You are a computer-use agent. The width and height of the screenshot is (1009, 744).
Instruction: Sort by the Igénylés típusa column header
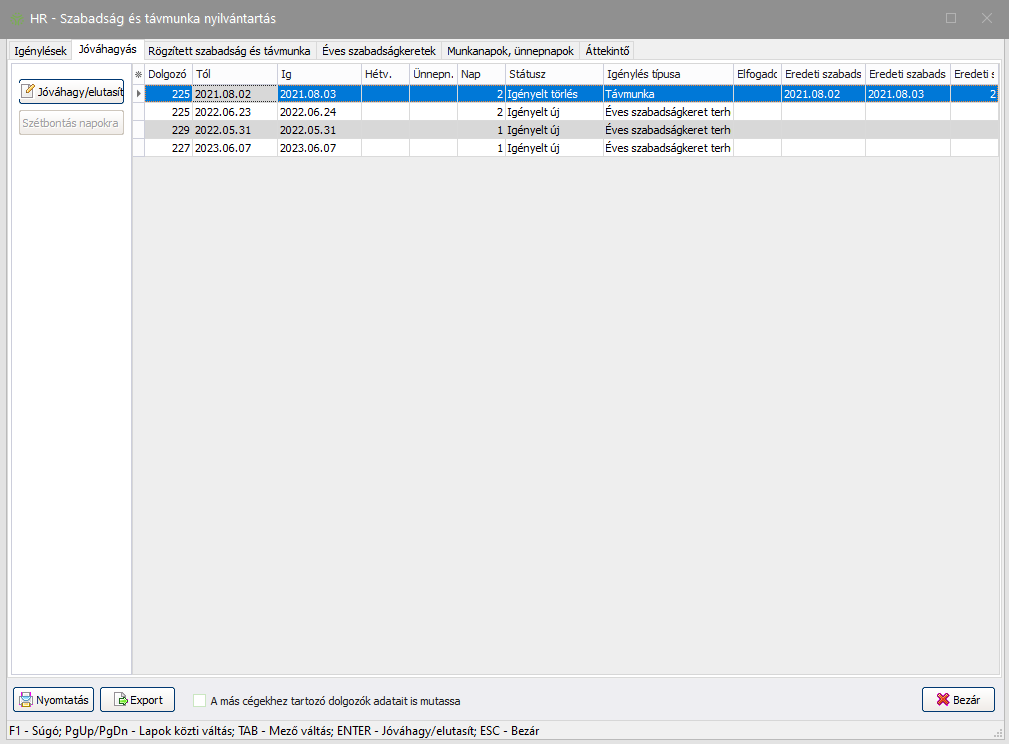tap(667, 74)
